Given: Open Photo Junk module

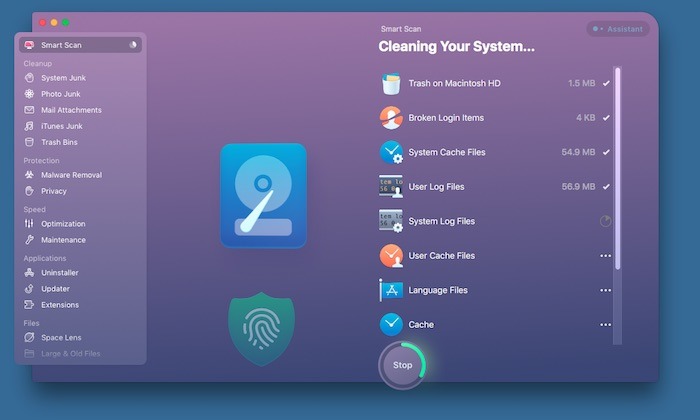Looking at the screenshot, I should (x=61, y=94).
